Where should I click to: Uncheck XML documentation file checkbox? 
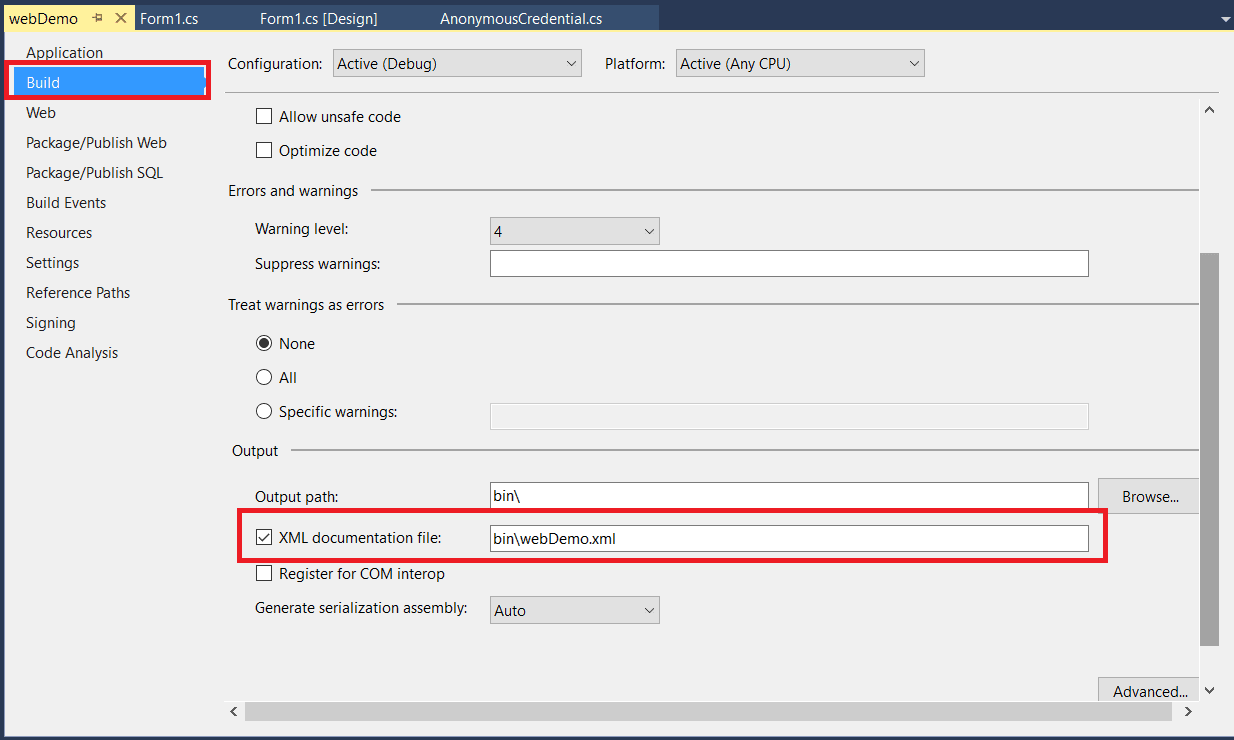264,538
